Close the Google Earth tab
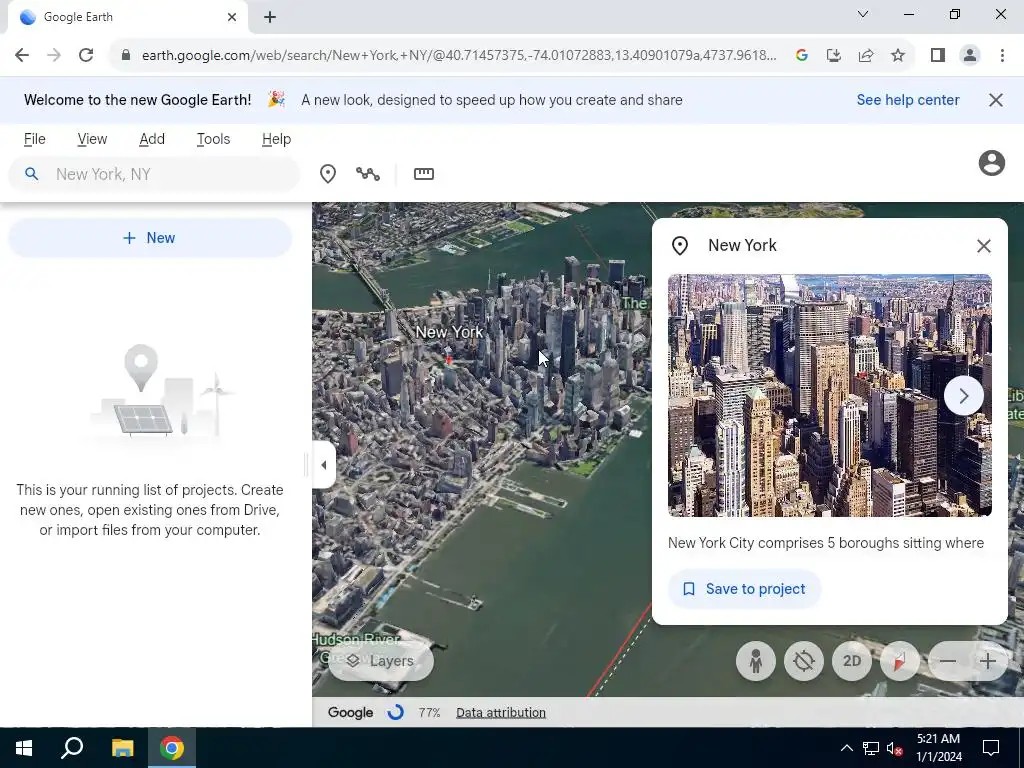This screenshot has height=768, width=1024. (x=232, y=17)
